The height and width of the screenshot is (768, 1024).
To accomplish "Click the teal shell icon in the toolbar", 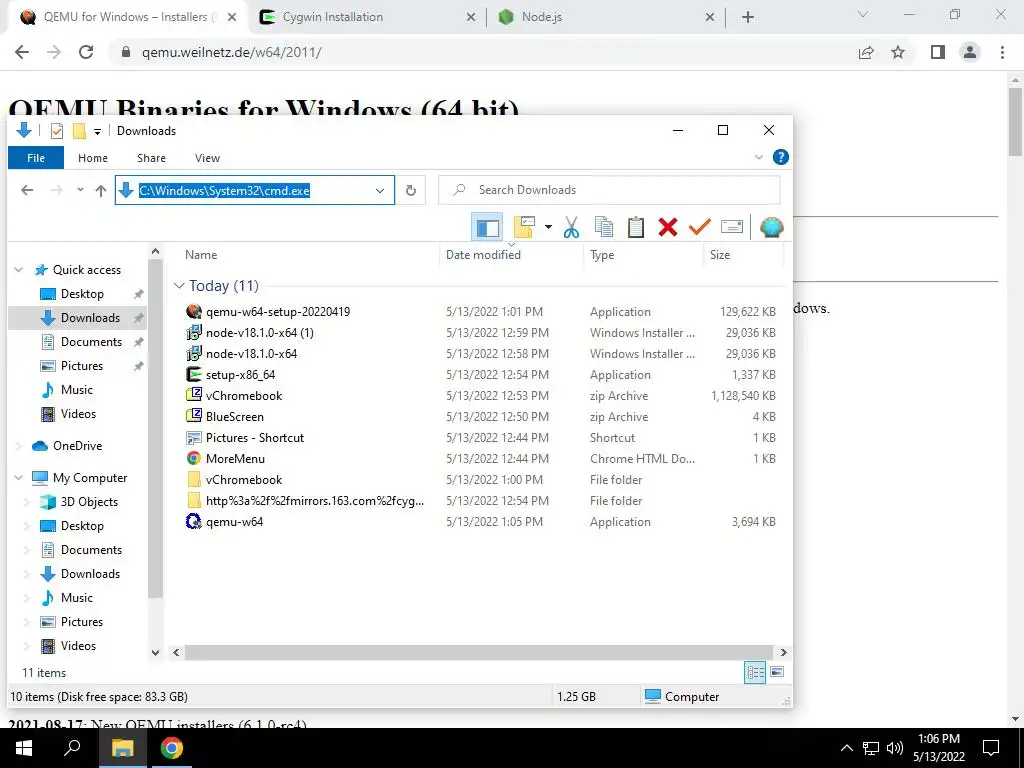I will (x=771, y=227).
